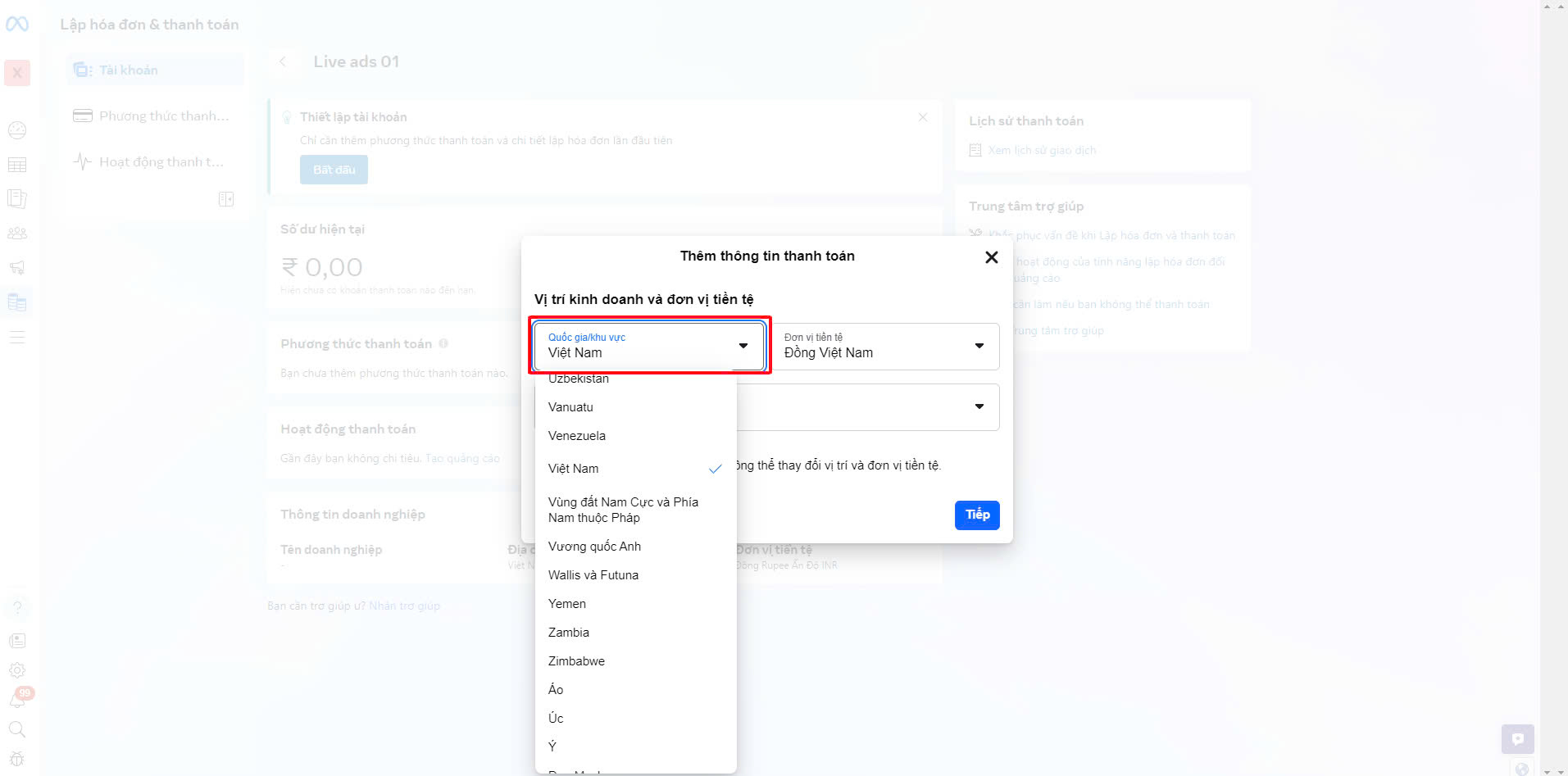1568x776 pixels.
Task: Click the Meta logo icon
Action: click(x=17, y=24)
